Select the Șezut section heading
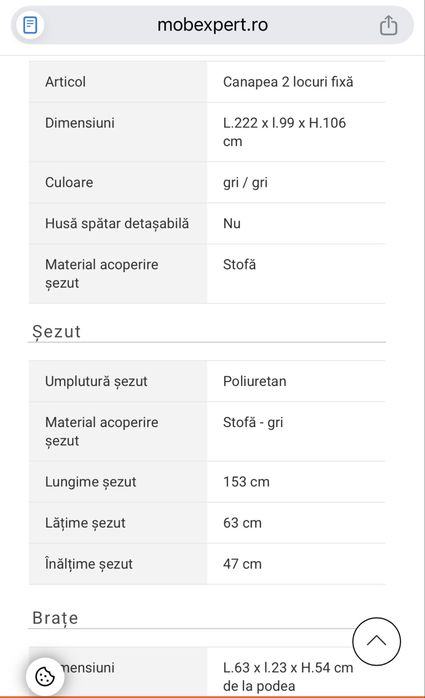This screenshot has width=425, height=698. (57, 332)
